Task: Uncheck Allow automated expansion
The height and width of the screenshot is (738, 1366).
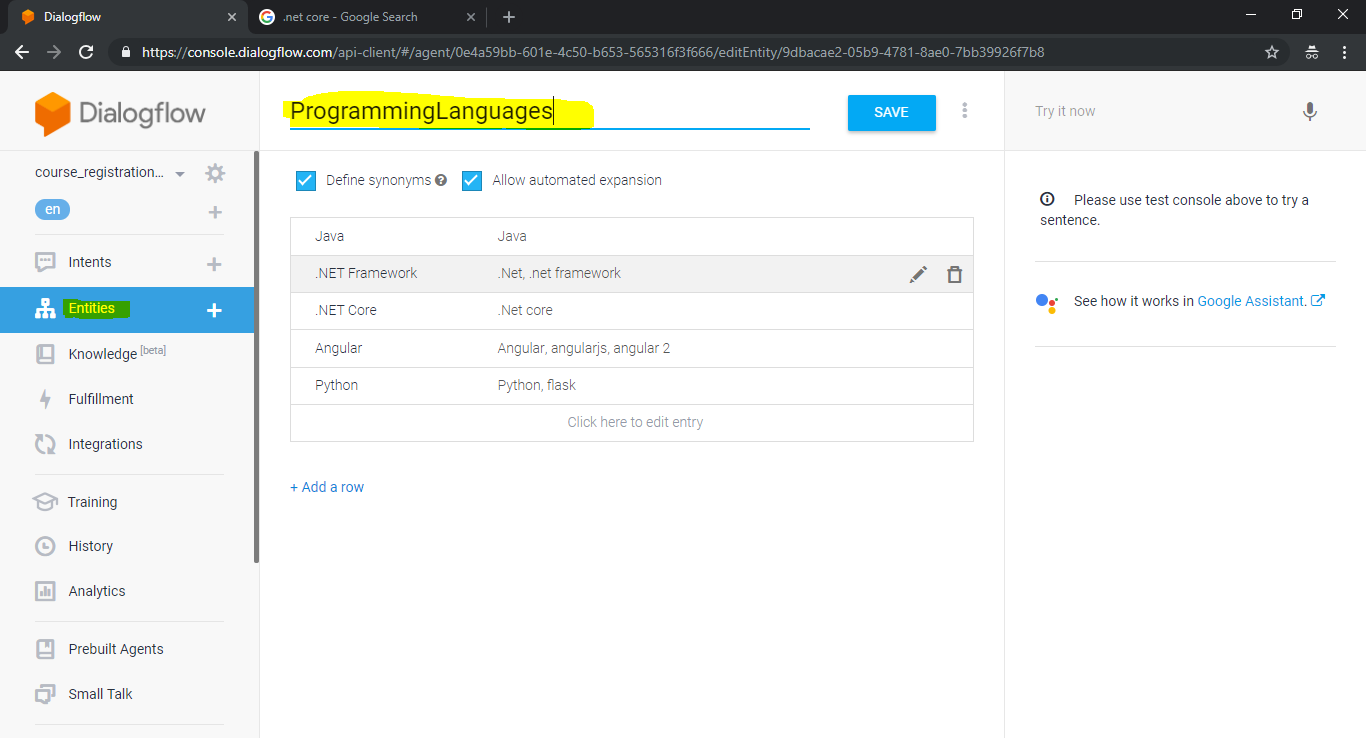Action: (471, 180)
